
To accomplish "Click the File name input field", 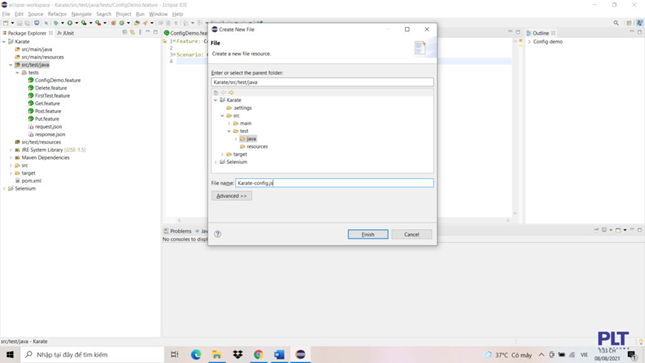I will [334, 183].
